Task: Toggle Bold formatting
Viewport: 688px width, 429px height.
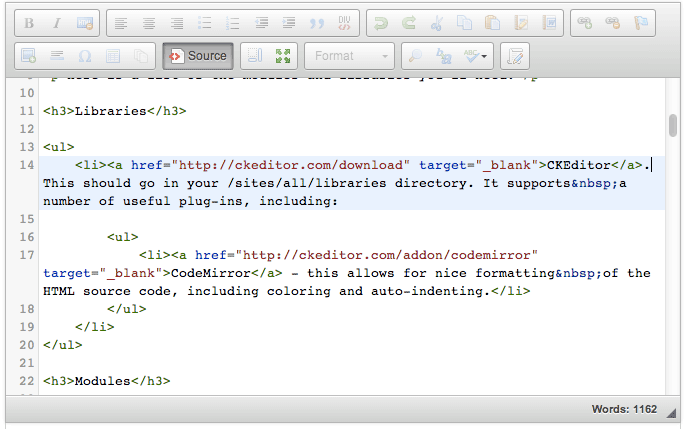Action: click(x=29, y=23)
